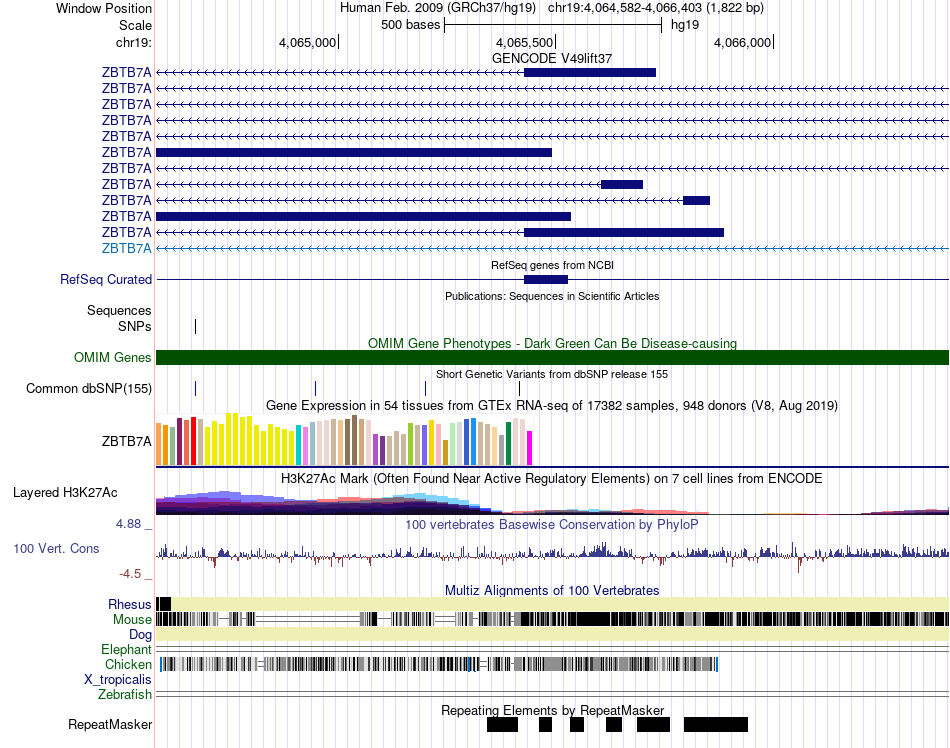Click the Sequences track label

click(x=119, y=311)
